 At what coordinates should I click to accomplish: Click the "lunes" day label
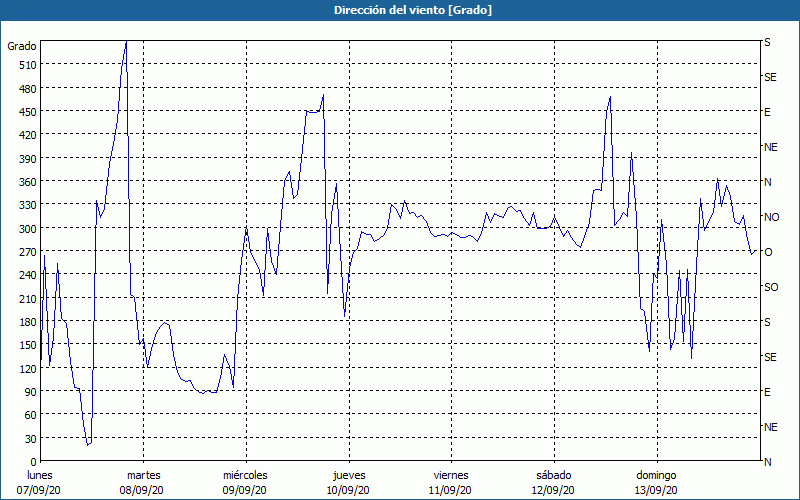pos(40,476)
